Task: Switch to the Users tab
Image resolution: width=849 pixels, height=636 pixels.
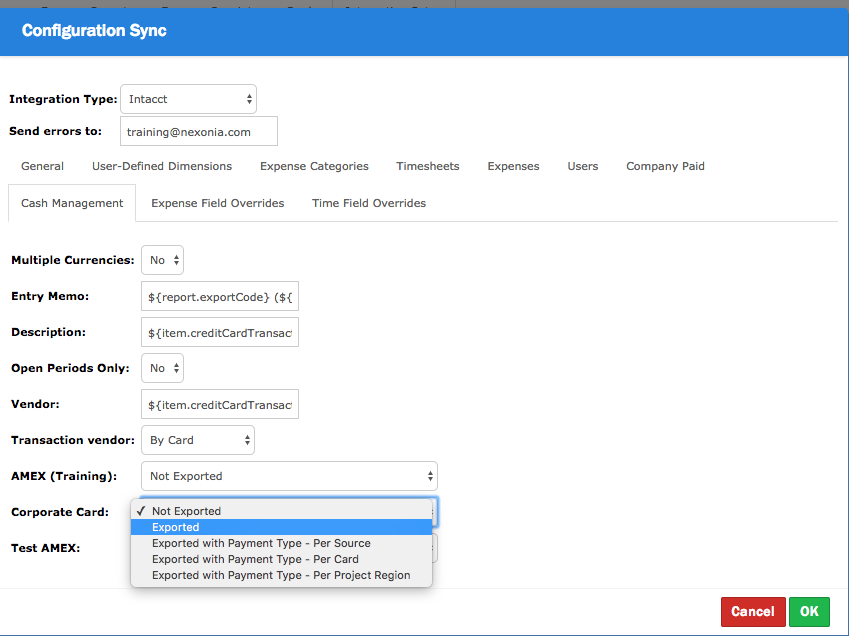Action: tap(583, 166)
